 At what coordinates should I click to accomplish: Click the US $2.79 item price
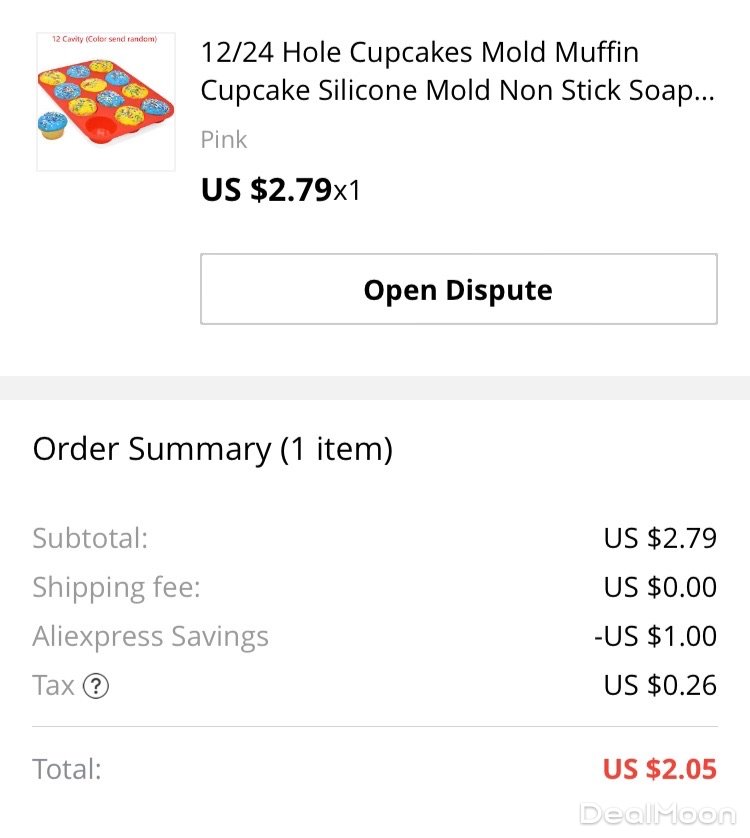click(266, 189)
